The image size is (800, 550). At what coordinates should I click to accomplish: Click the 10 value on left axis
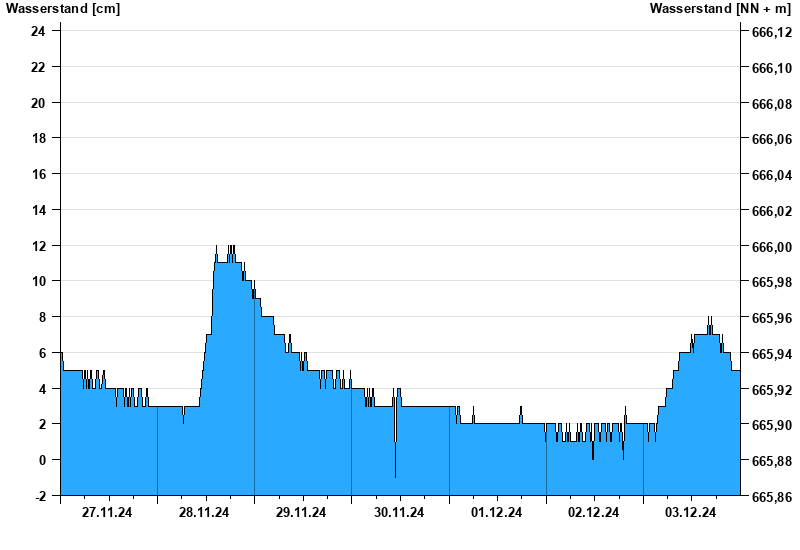pos(38,281)
